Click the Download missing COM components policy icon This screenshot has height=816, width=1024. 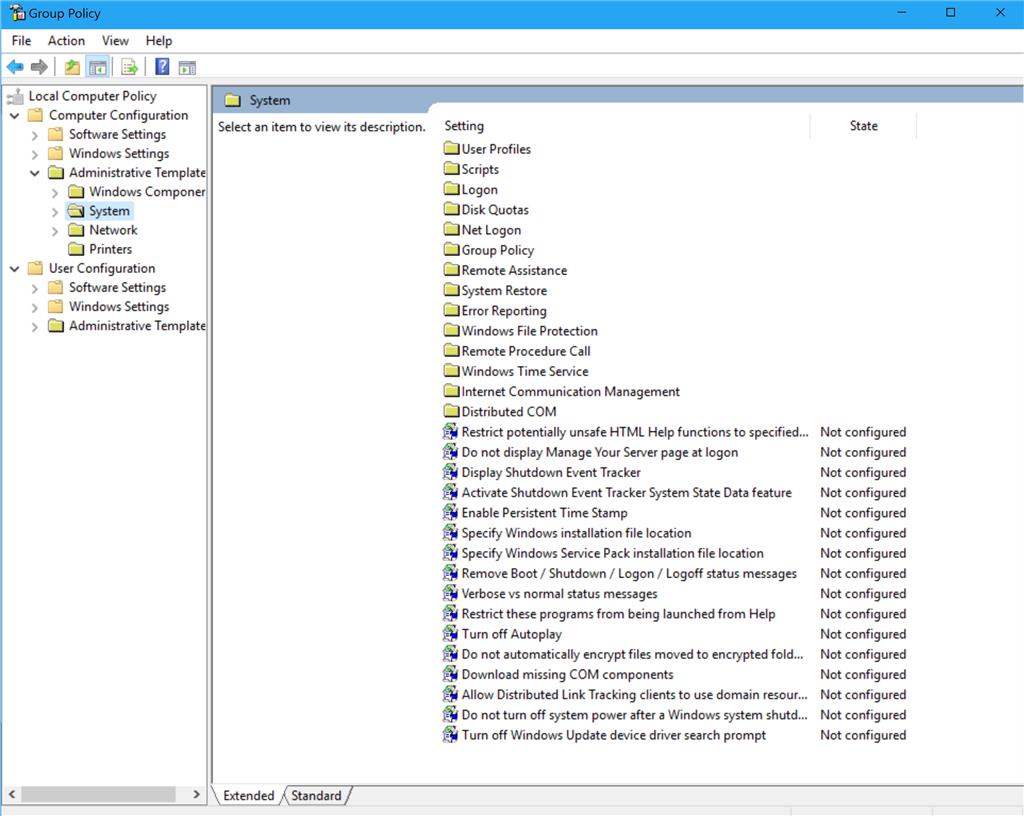click(x=451, y=674)
